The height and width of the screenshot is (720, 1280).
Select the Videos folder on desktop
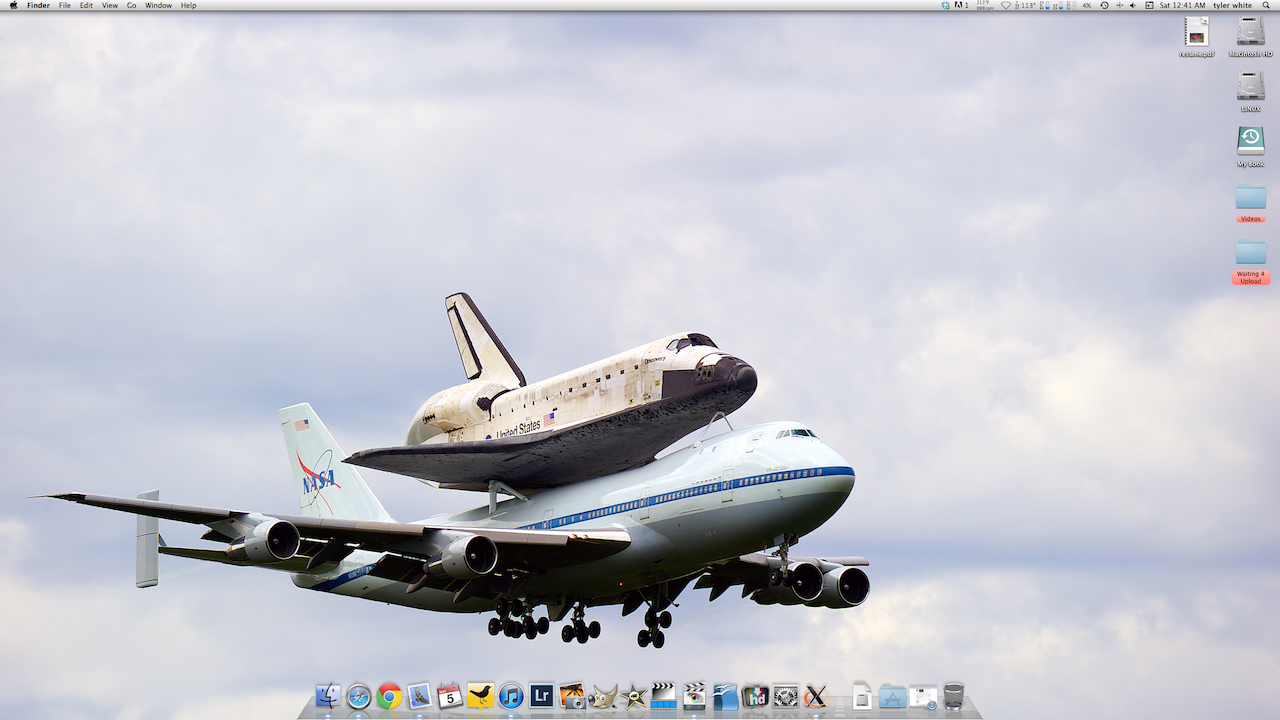1251,202
